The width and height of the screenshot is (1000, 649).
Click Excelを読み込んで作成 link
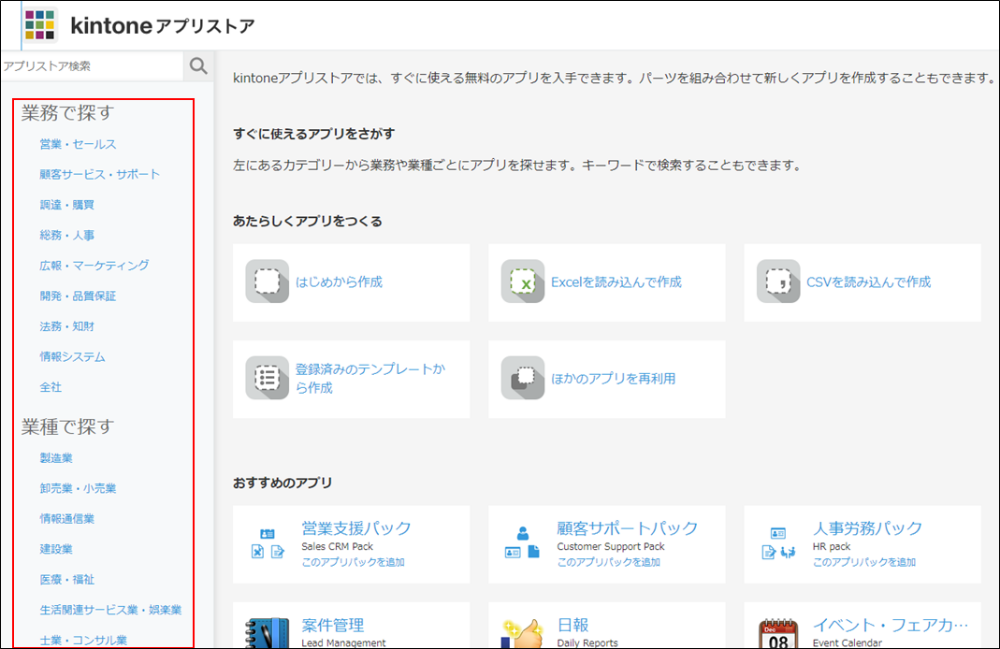click(x=616, y=282)
